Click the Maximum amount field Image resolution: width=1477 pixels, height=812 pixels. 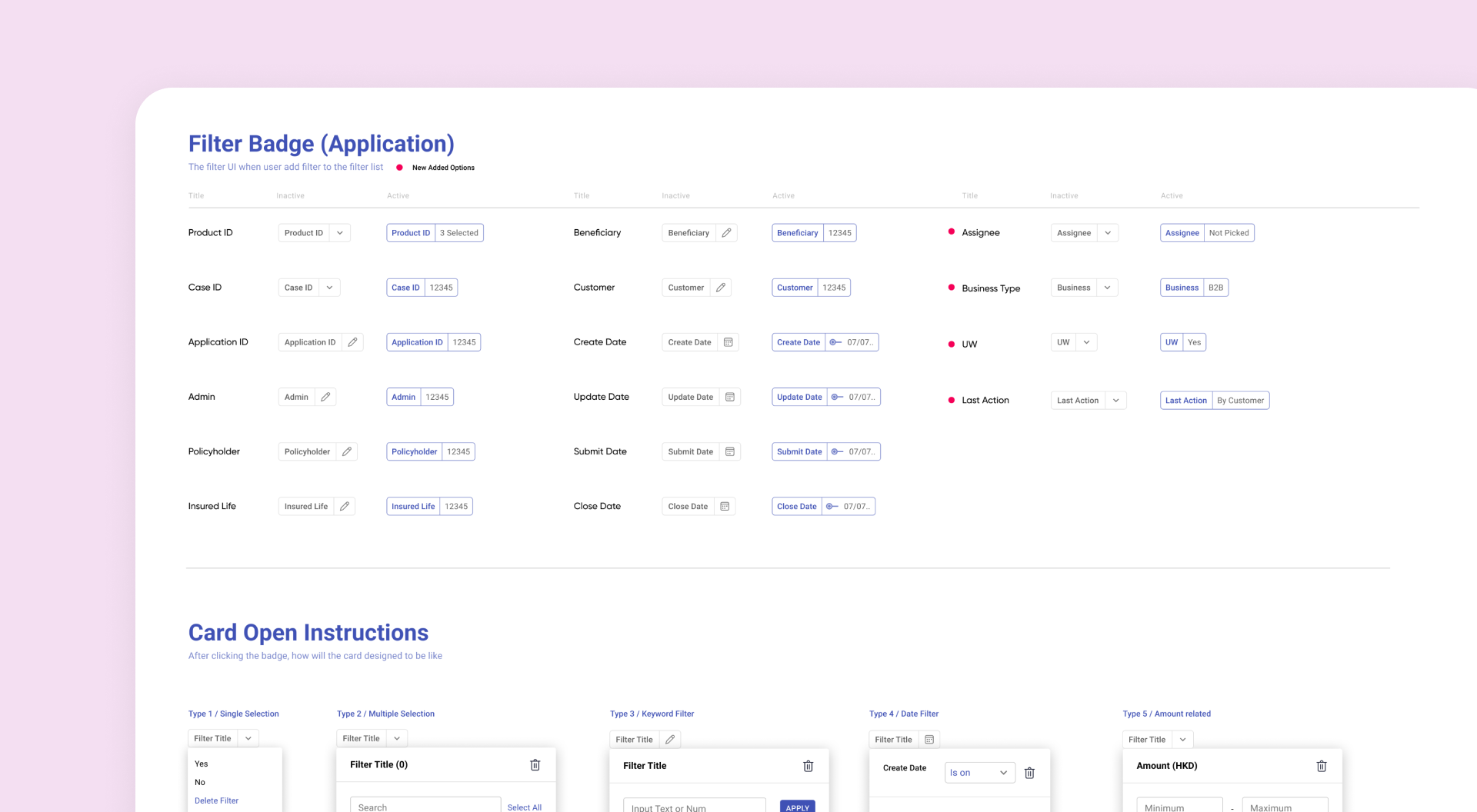pyautogui.click(x=1285, y=805)
